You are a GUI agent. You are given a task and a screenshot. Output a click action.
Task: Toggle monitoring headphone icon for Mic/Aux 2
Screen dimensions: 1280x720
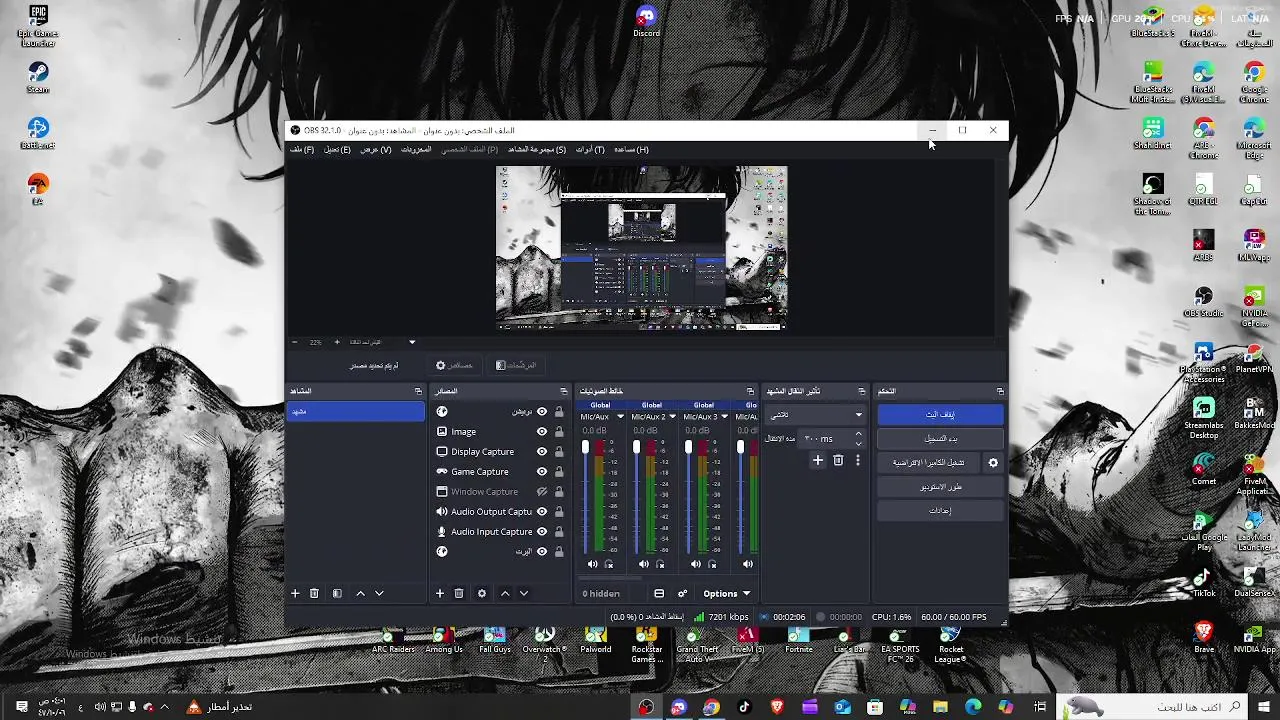click(660, 564)
